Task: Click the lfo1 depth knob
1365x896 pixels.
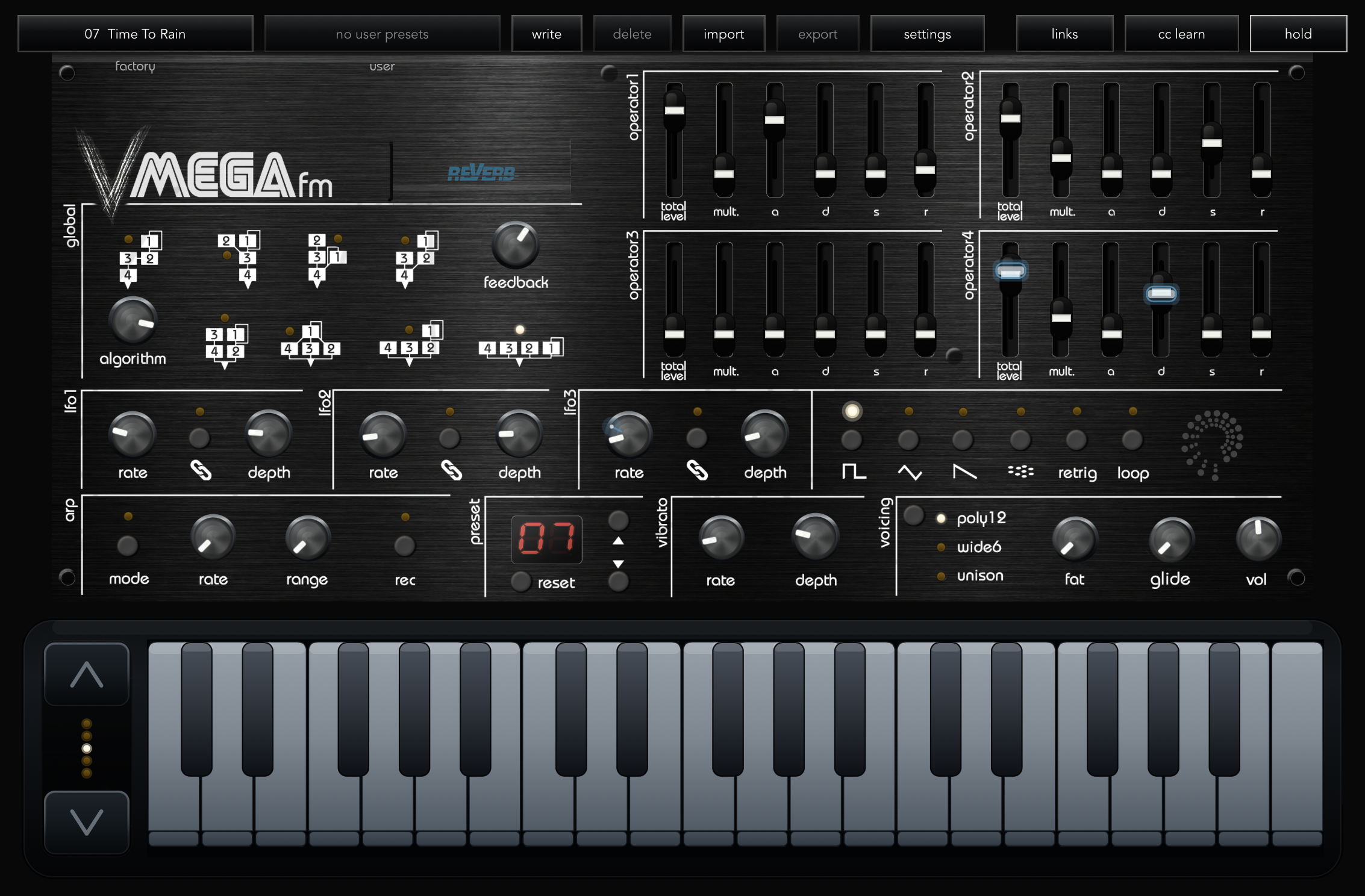Action: coord(269,434)
